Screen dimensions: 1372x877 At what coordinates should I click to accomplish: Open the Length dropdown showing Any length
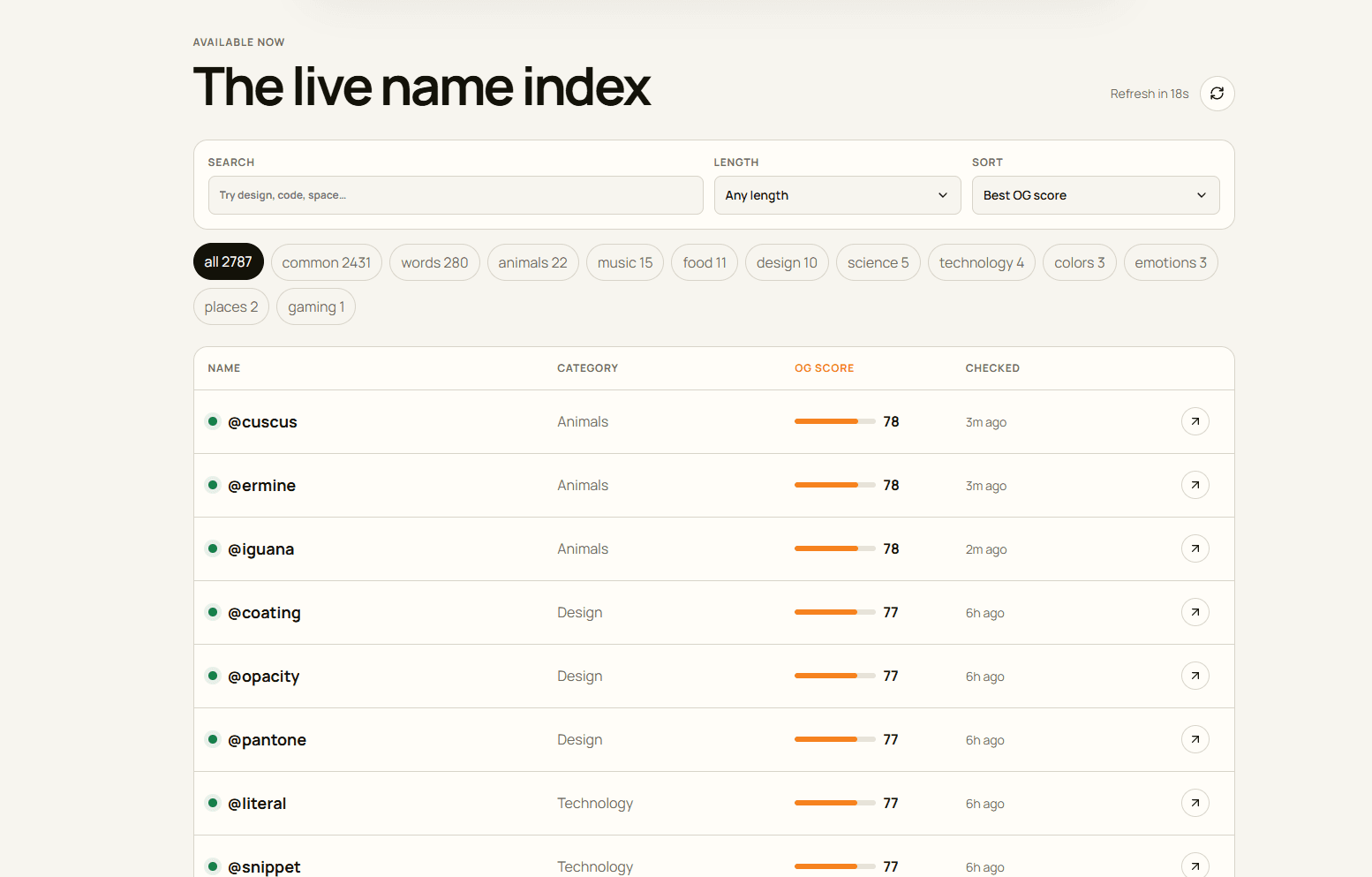(x=837, y=195)
